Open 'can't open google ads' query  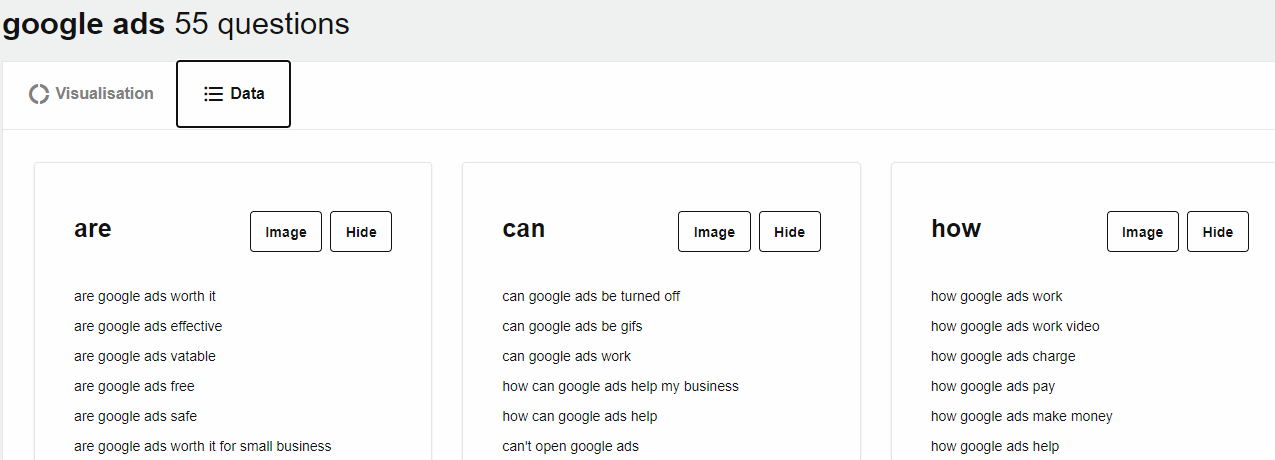[x=570, y=446]
